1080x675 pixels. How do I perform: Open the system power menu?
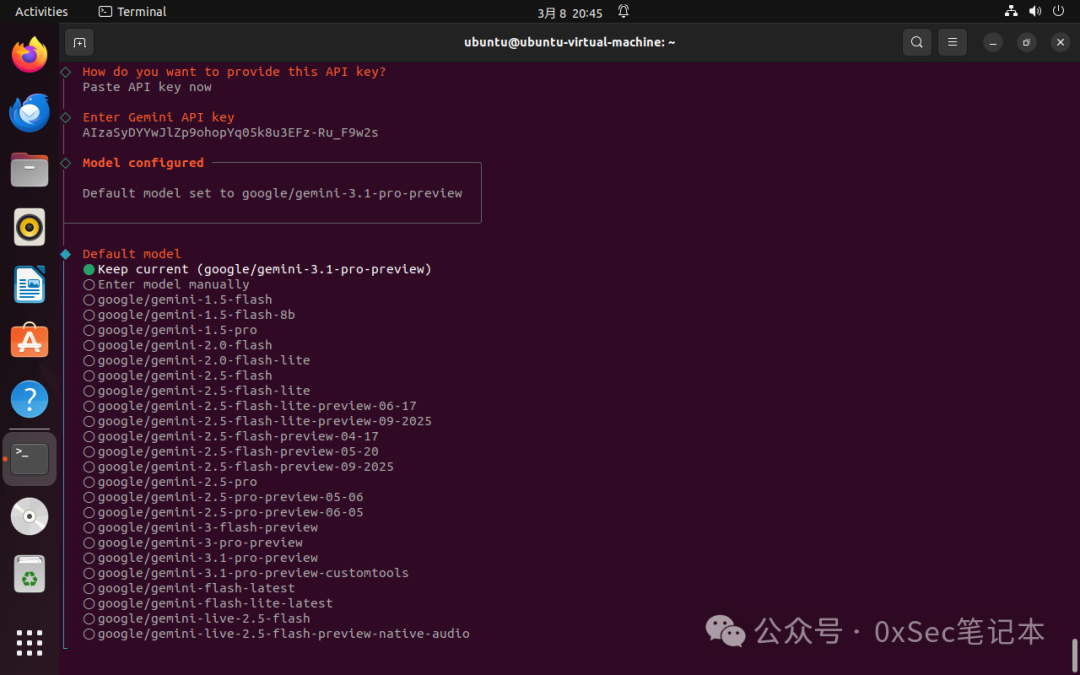pyautogui.click(x=1058, y=11)
